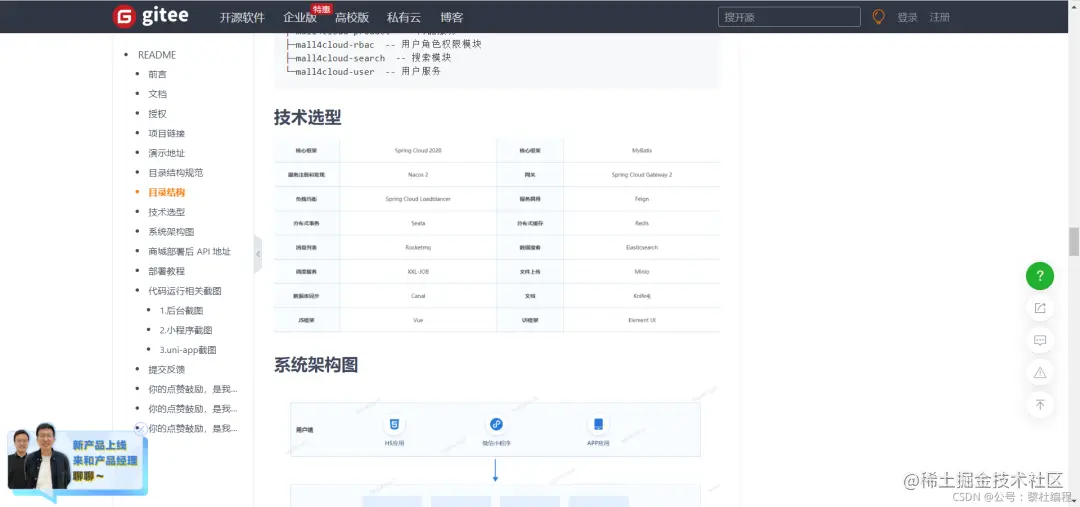This screenshot has width=1080, height=507.
Task: Click the Redis table cell
Action: point(642,223)
